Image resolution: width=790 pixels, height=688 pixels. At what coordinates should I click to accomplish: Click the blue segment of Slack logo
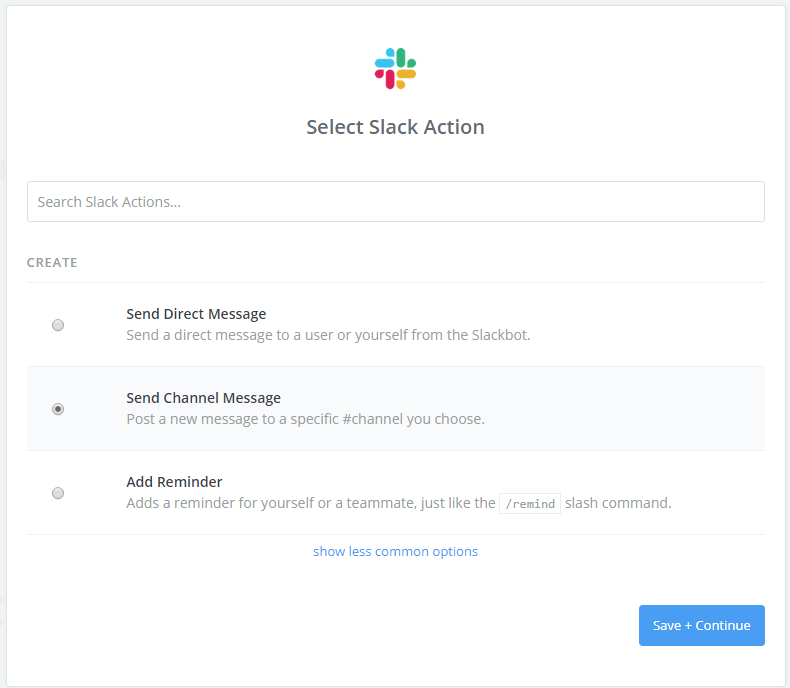coord(385,59)
